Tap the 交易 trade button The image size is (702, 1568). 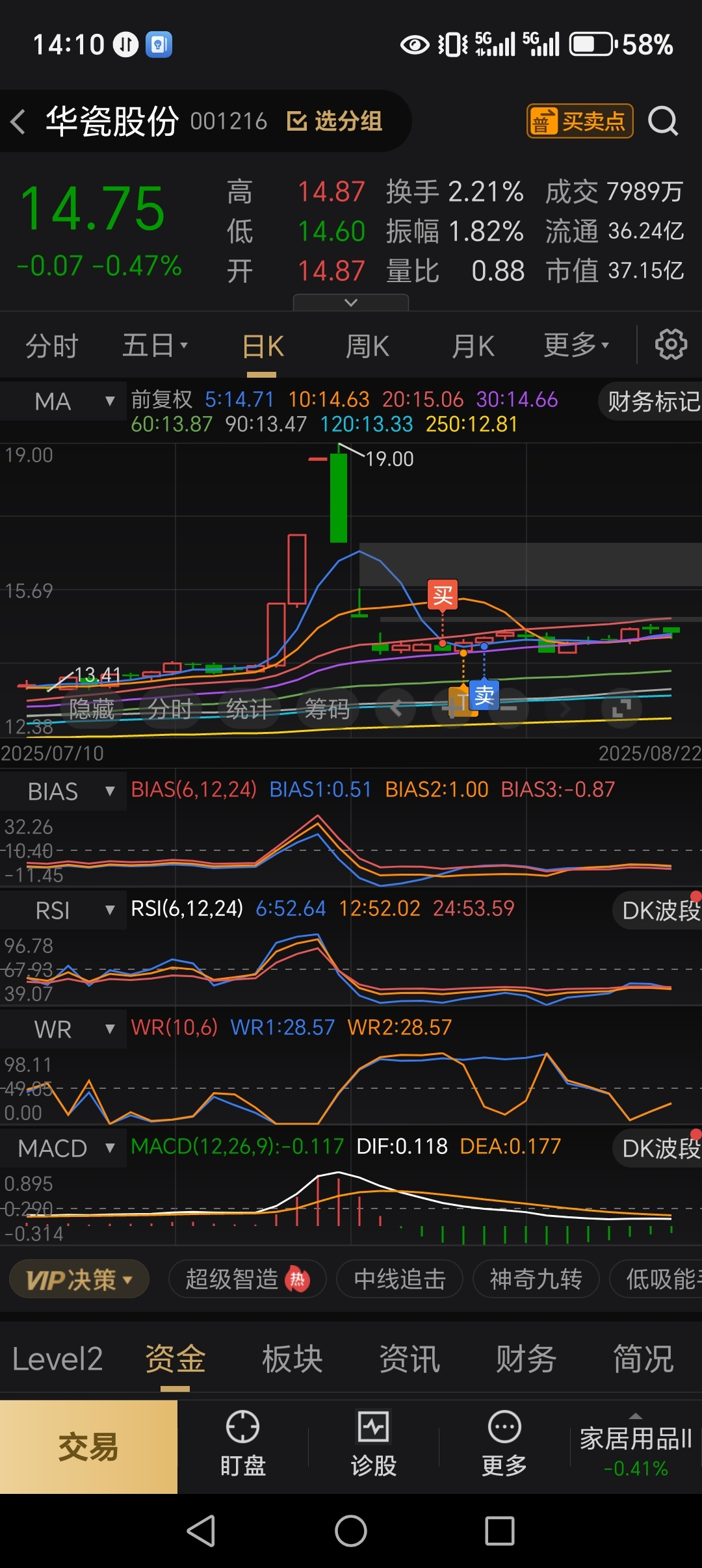(x=88, y=1447)
